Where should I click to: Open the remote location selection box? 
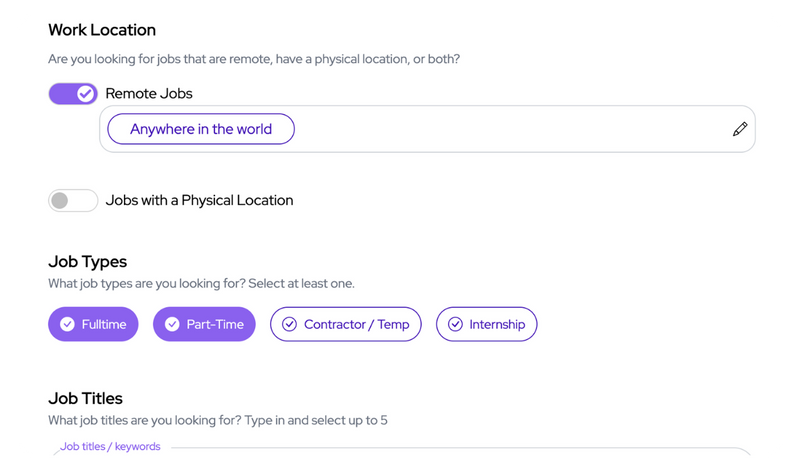coord(428,129)
